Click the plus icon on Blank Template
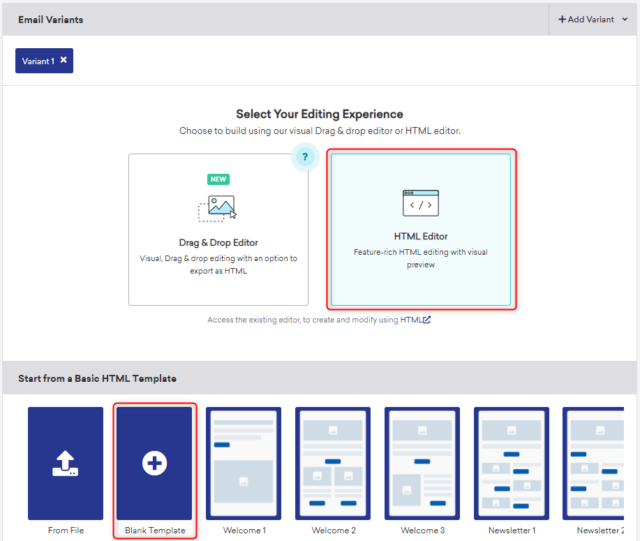 (154, 463)
